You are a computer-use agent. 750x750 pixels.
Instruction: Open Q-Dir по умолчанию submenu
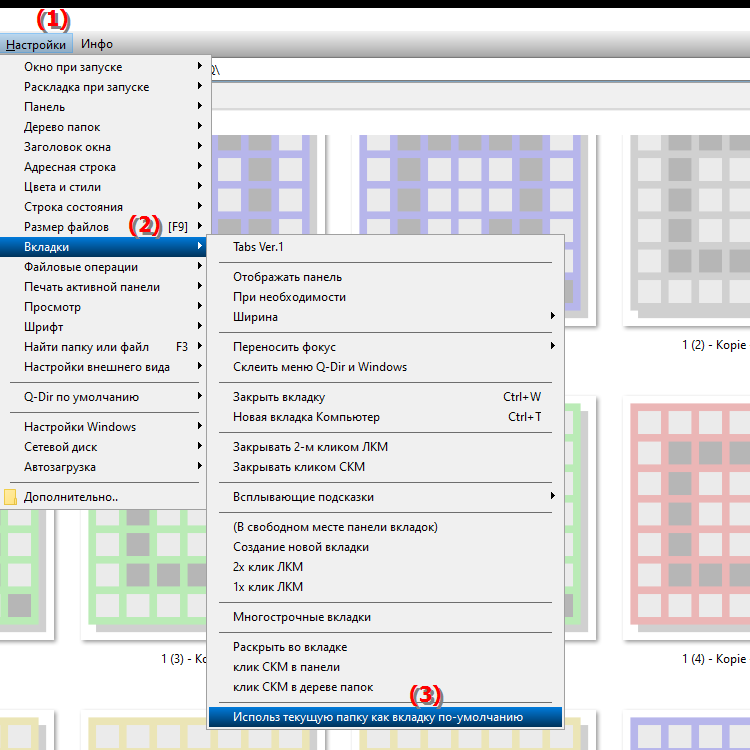tap(103, 397)
